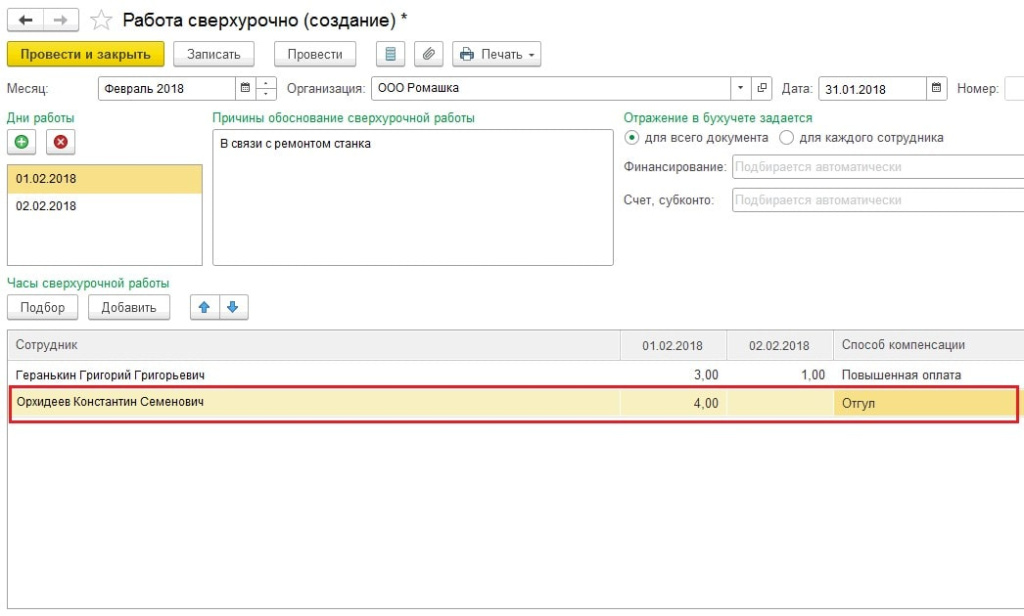Select radio option 'для каждого сотрудника'
The width and height of the screenshot is (1024, 616).
point(786,138)
